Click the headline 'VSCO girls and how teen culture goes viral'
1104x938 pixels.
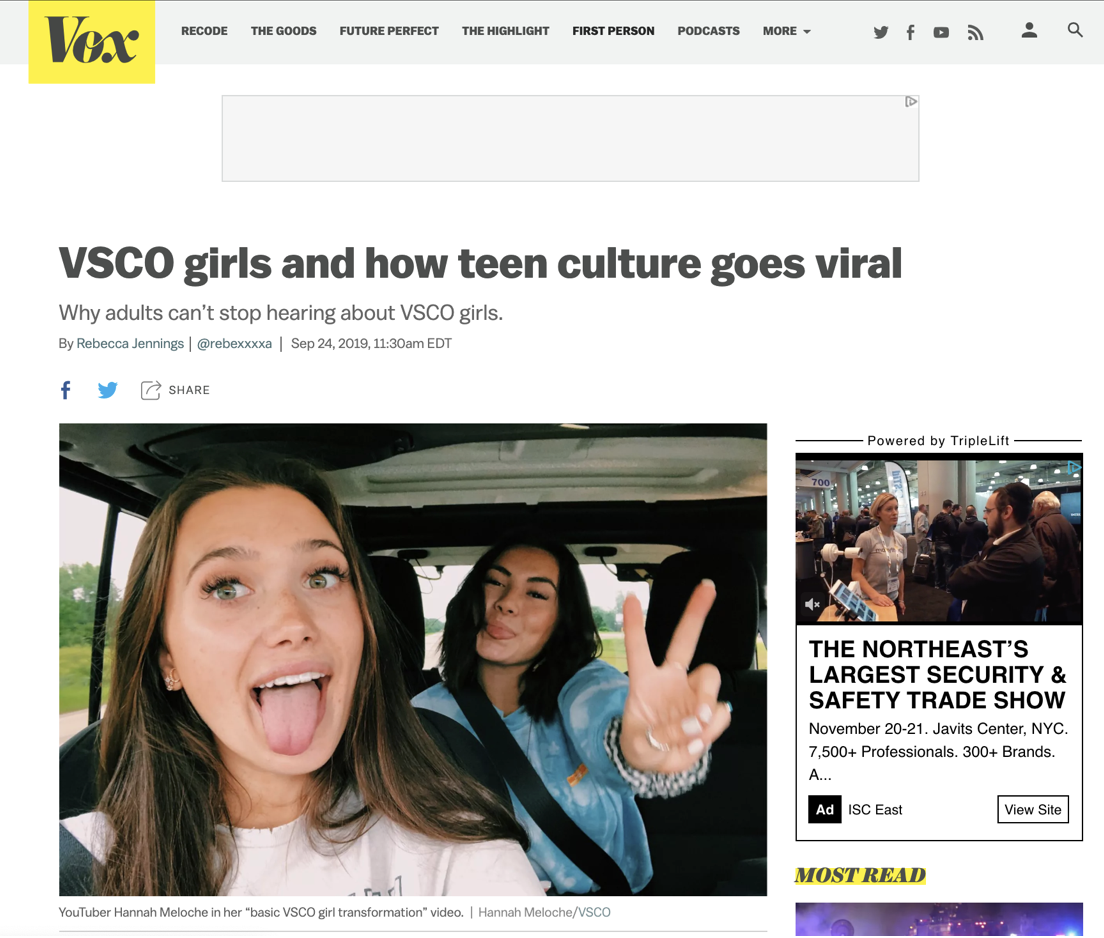[480, 264]
